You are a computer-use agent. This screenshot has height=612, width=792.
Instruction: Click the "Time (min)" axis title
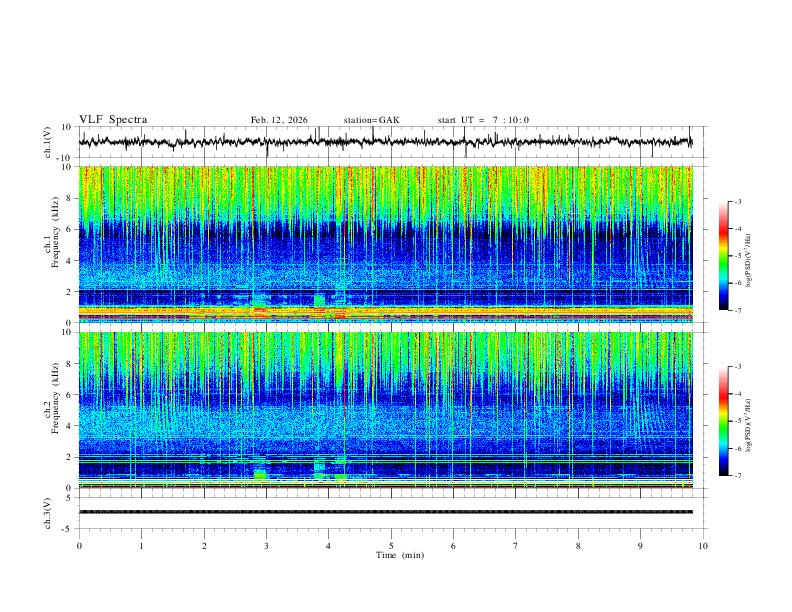coord(400,555)
